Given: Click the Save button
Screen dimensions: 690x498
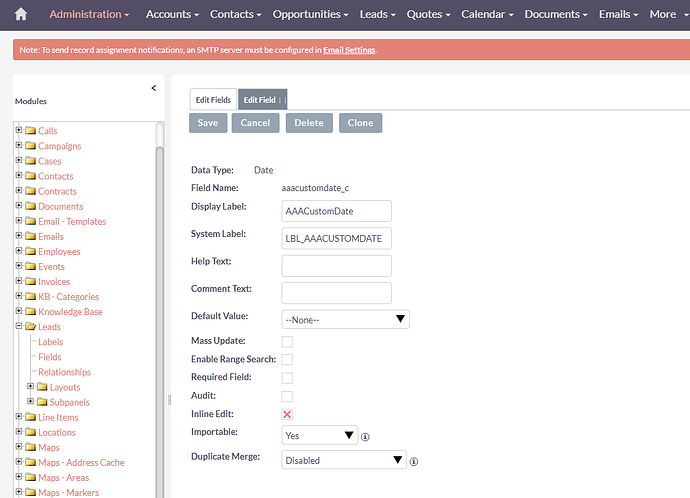Looking at the screenshot, I should click(x=208, y=123).
